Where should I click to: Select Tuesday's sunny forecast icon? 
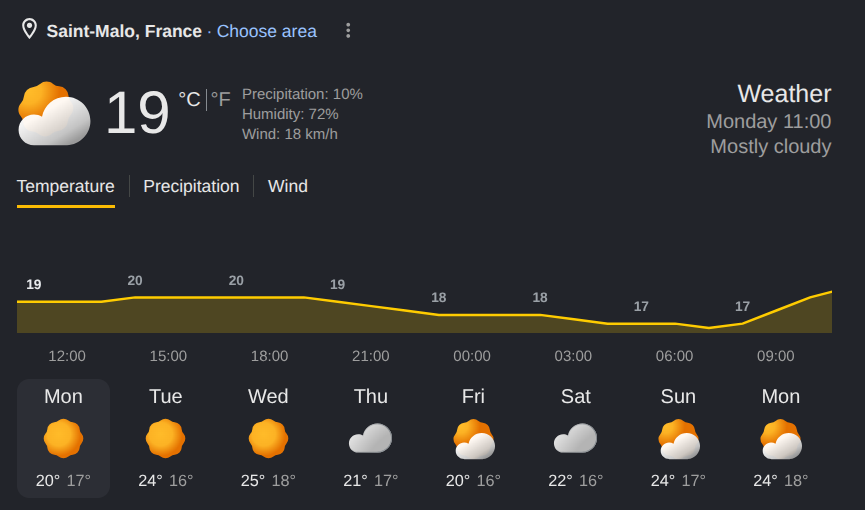(x=165, y=438)
